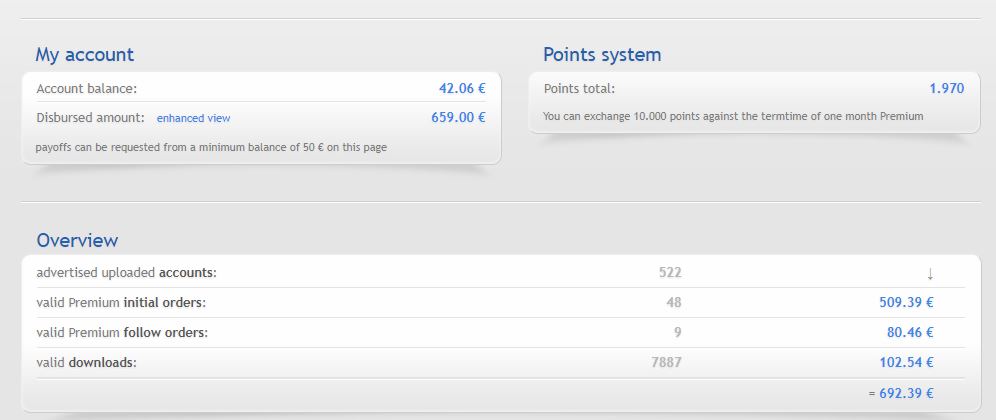The height and width of the screenshot is (420, 996).
Task: Click the Overview section heading
Action: click(77, 240)
